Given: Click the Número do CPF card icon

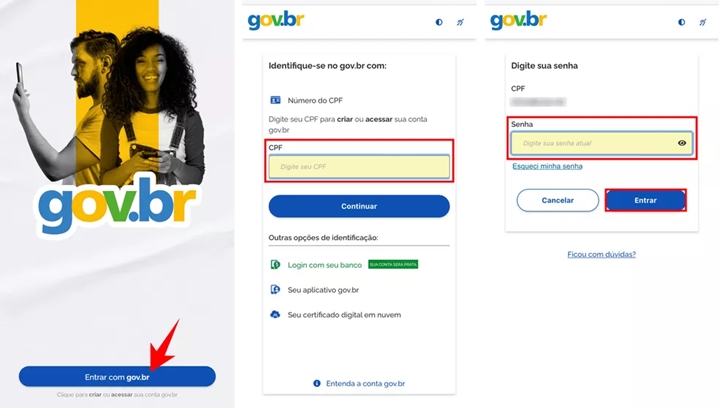Looking at the screenshot, I should (x=275, y=100).
